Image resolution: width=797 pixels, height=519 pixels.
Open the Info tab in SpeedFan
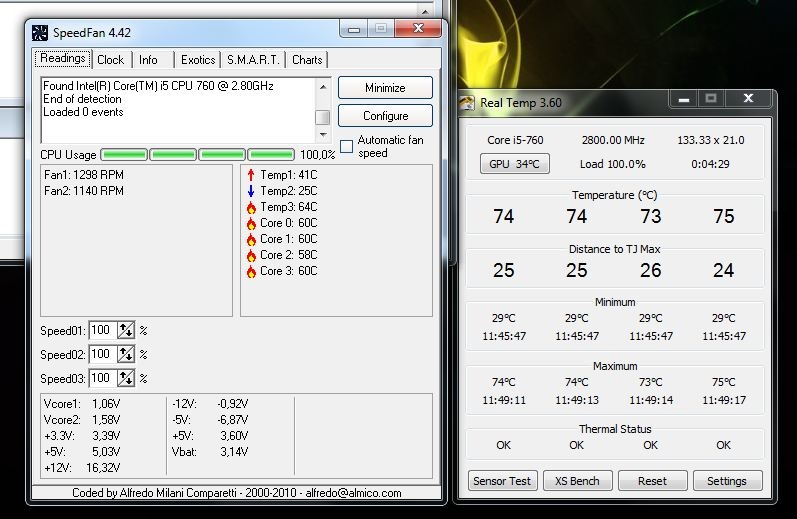(x=148, y=60)
